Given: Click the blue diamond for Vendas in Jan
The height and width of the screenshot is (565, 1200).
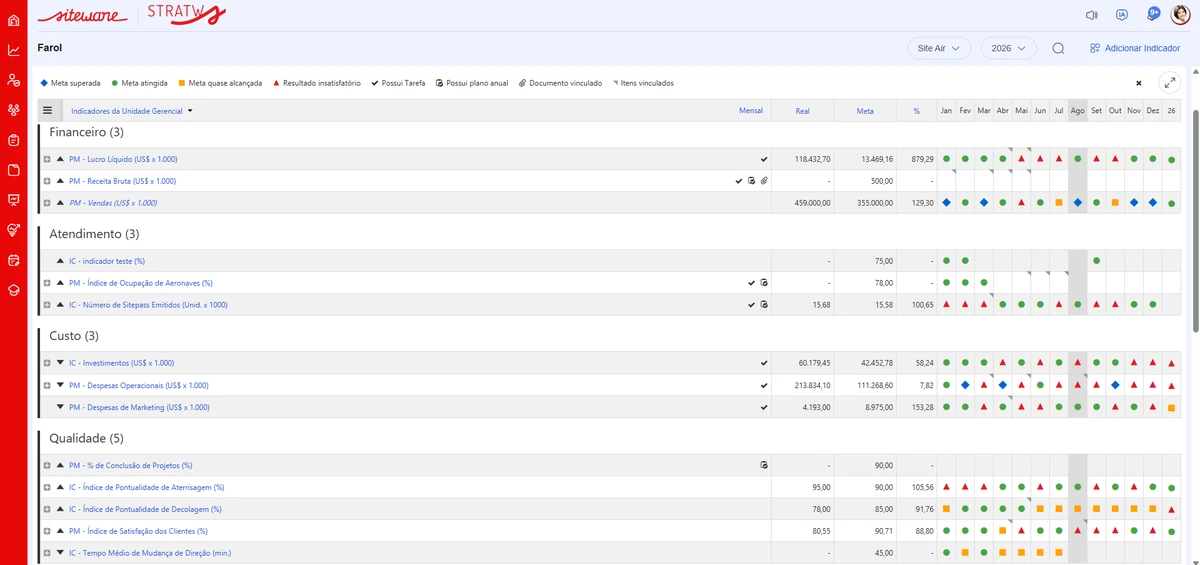Looking at the screenshot, I should point(946,203).
